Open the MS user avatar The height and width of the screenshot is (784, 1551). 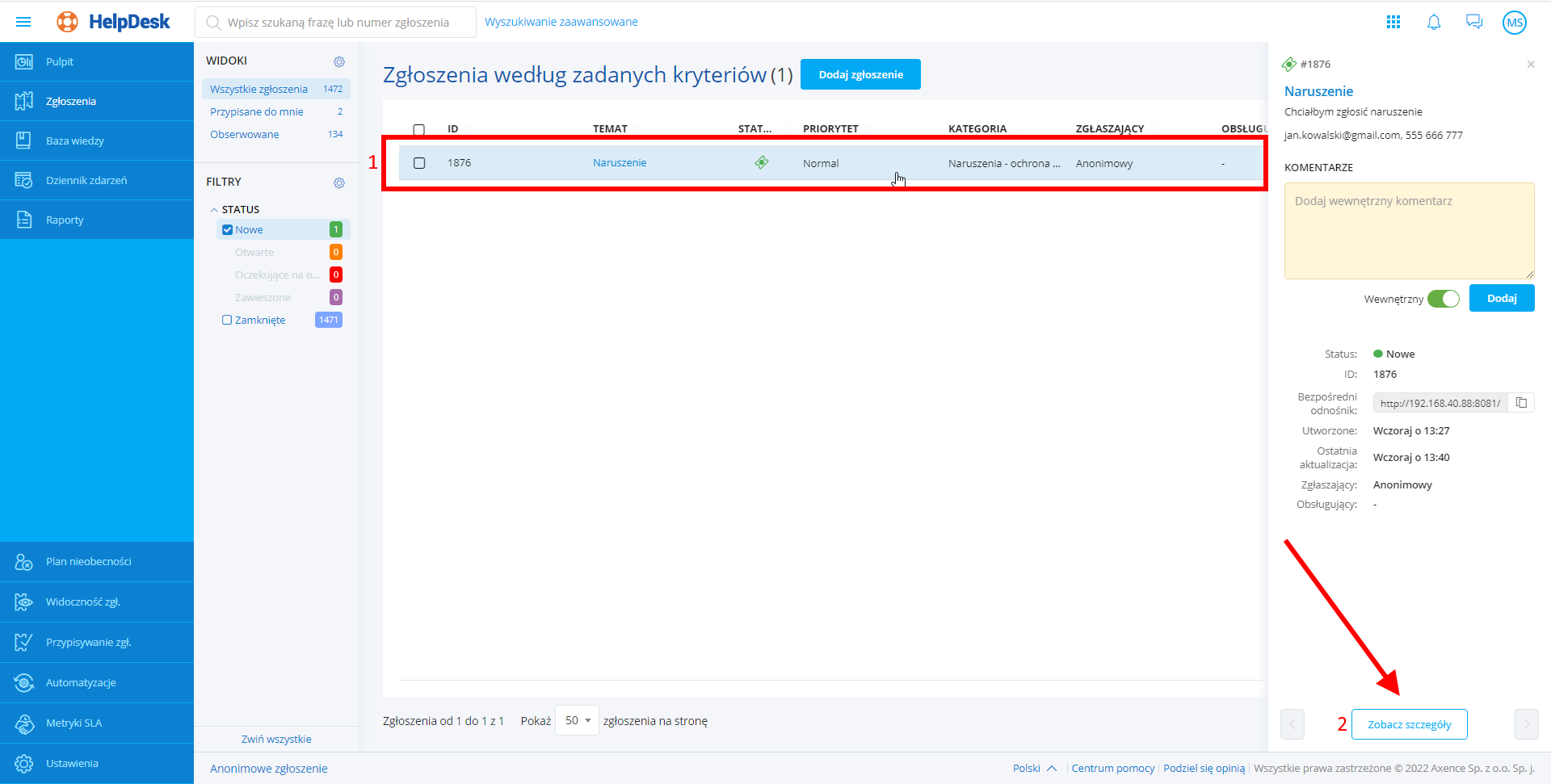click(x=1515, y=23)
